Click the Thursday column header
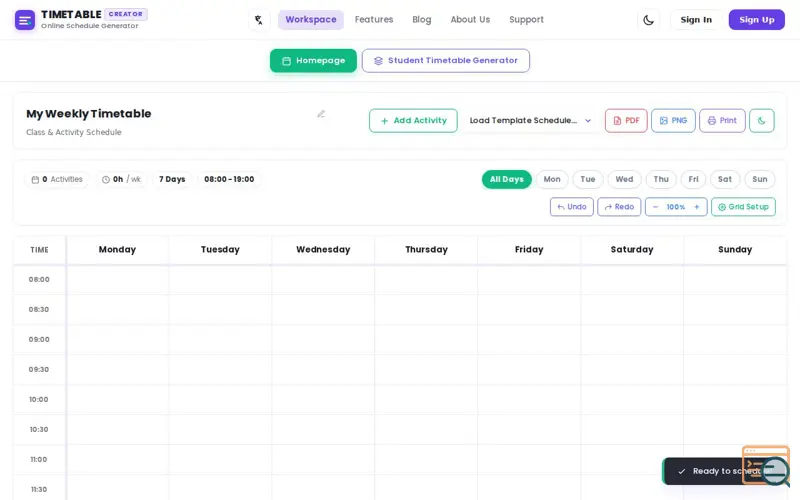 click(426, 250)
